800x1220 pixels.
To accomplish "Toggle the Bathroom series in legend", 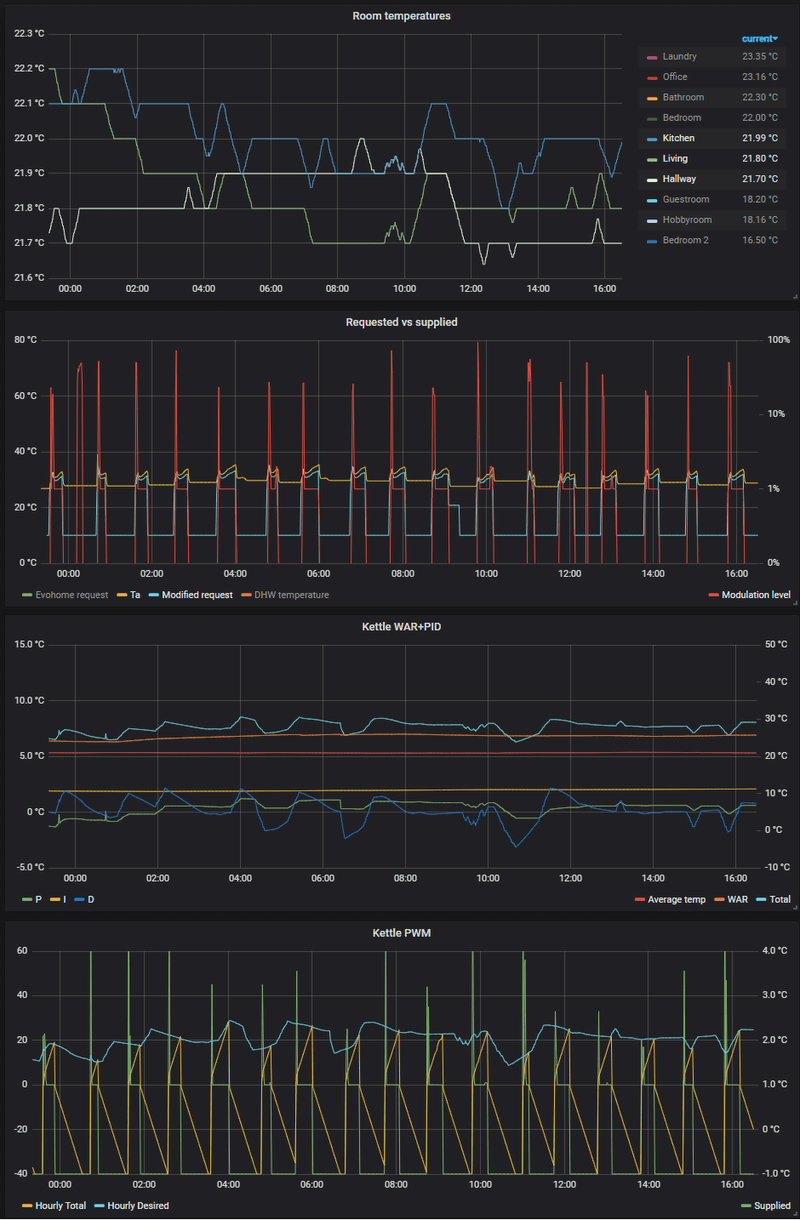I will coord(683,97).
